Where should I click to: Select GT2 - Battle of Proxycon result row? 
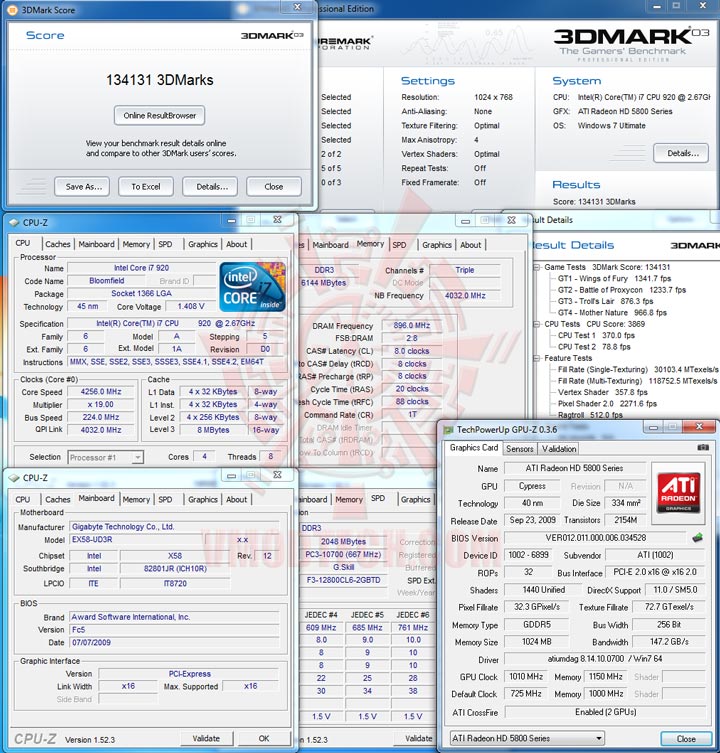click(622, 290)
